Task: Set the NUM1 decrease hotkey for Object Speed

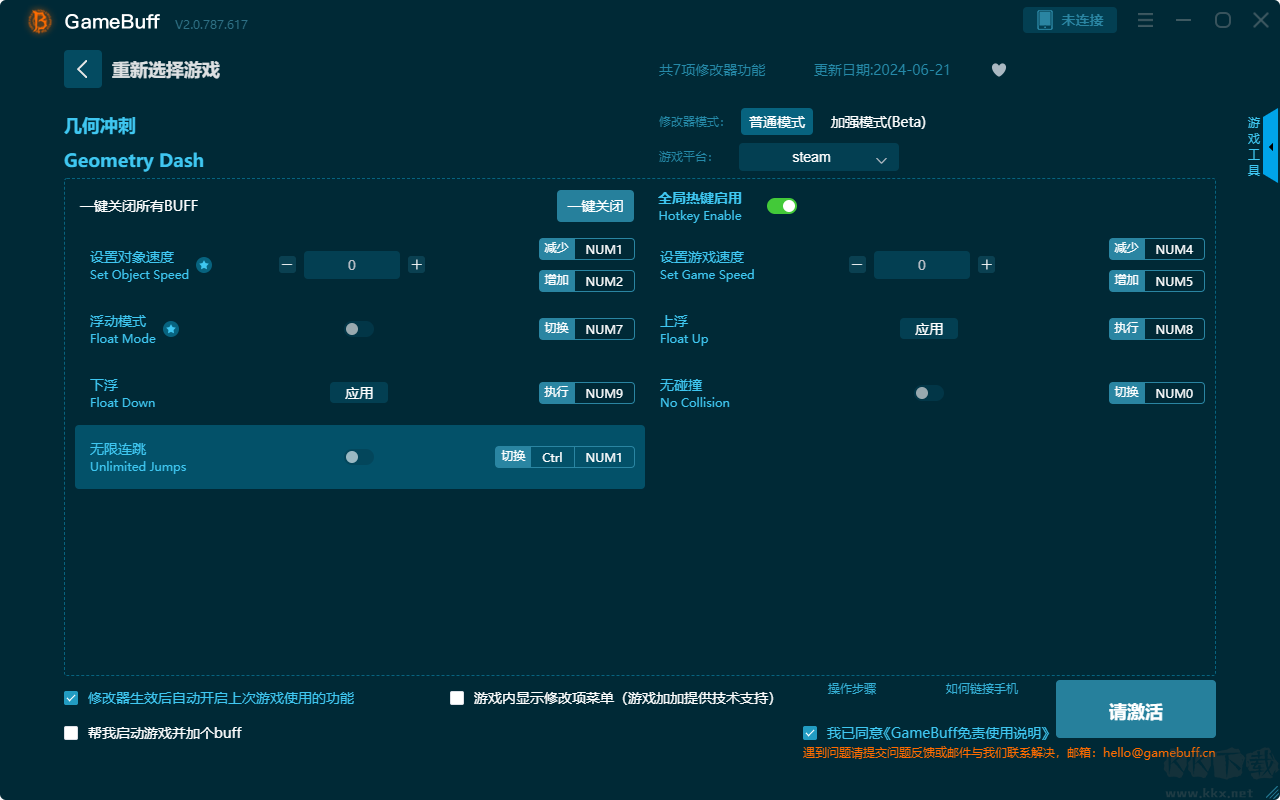Action: tap(604, 249)
